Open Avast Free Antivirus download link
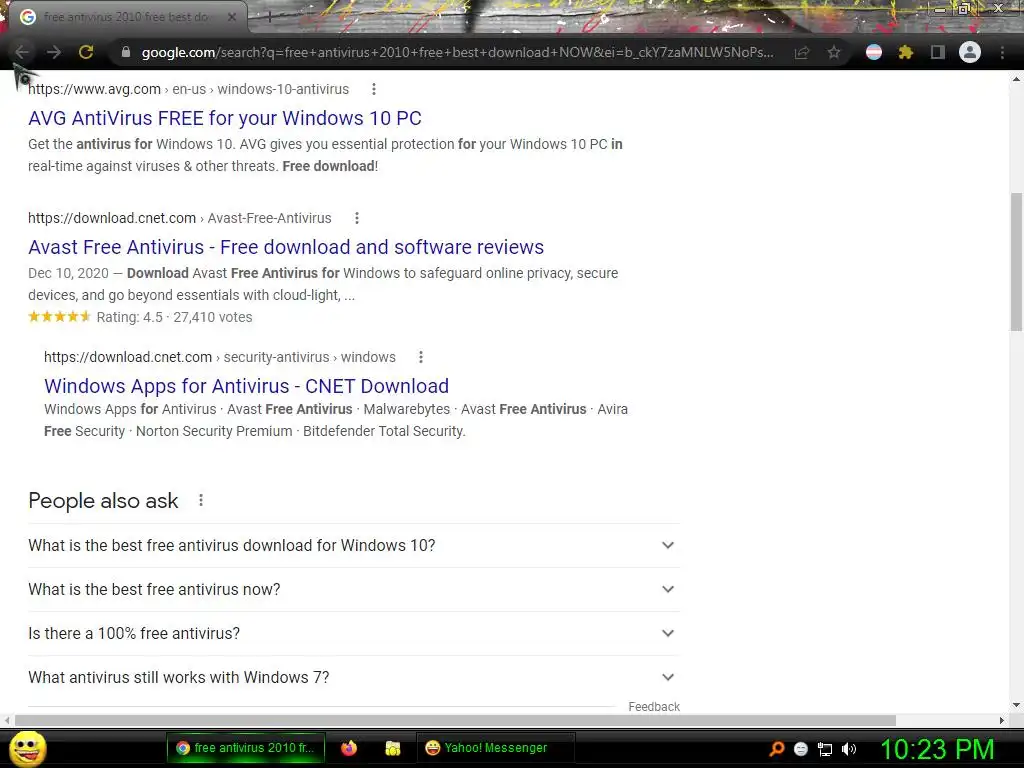Viewport: 1024px width, 768px height. tap(286, 248)
